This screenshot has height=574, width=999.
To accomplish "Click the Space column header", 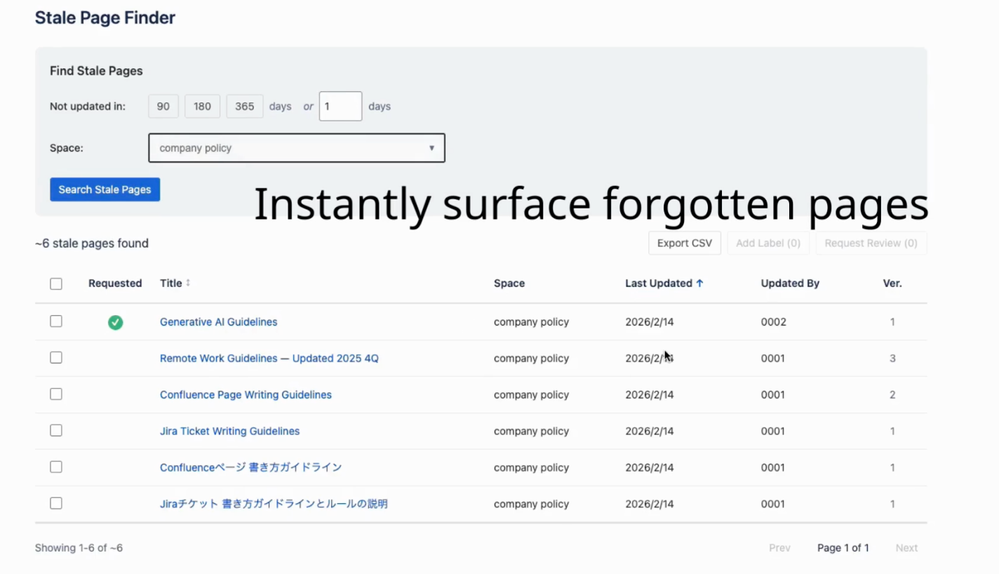I will (509, 283).
